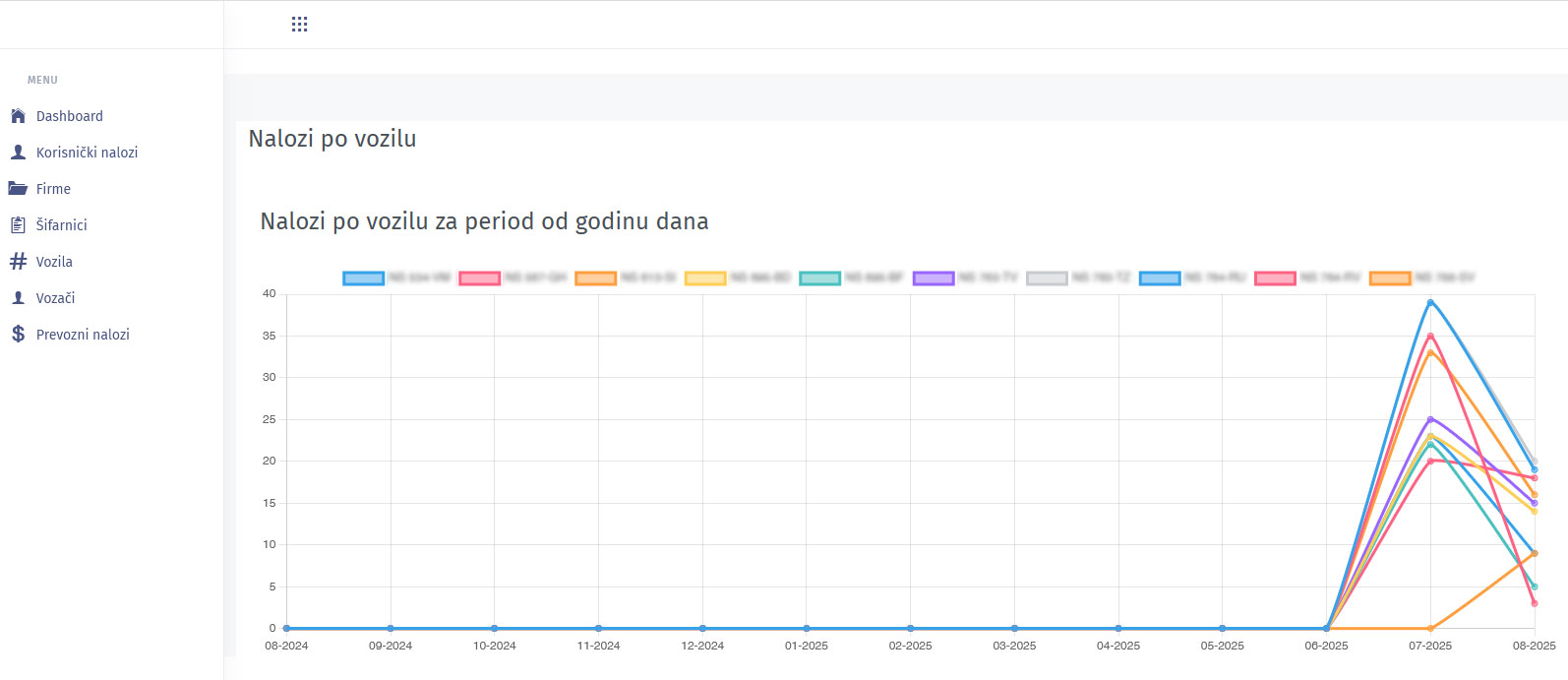The height and width of the screenshot is (680, 1568).
Task: Hide the rightmost orange legend series
Action: [1390, 278]
